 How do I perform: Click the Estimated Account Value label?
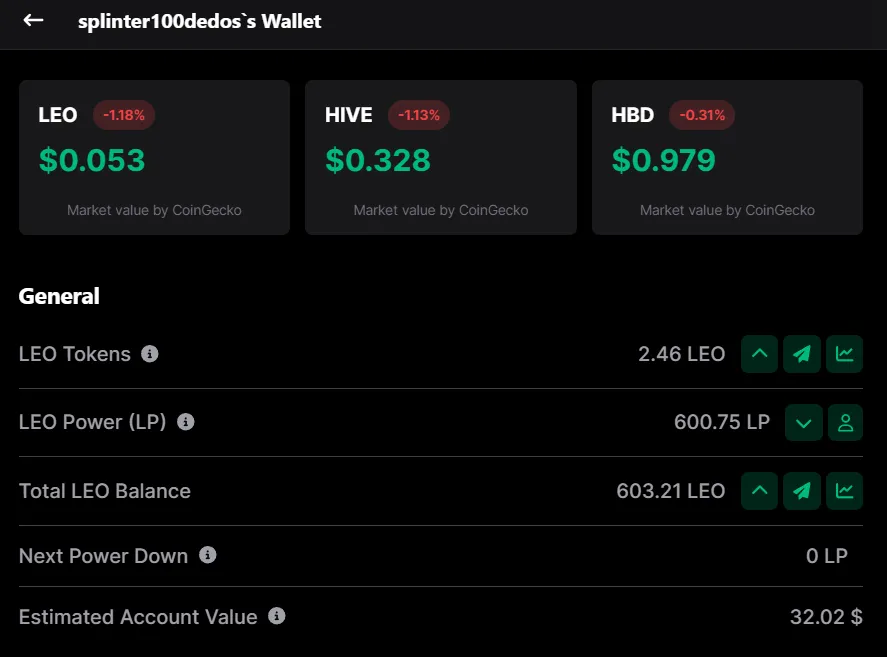tap(138, 617)
